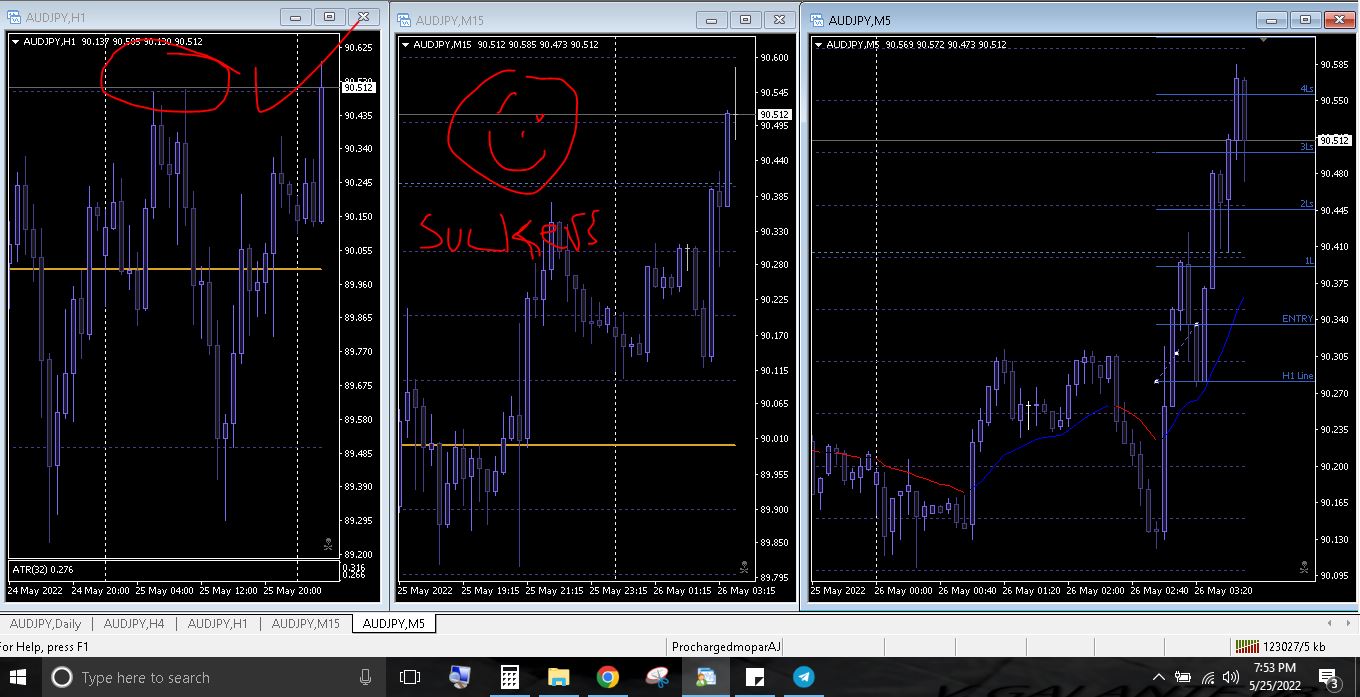Screen dimensions: 1360x697
Task: Click the battery tray icon
Action: [x=1183, y=678]
